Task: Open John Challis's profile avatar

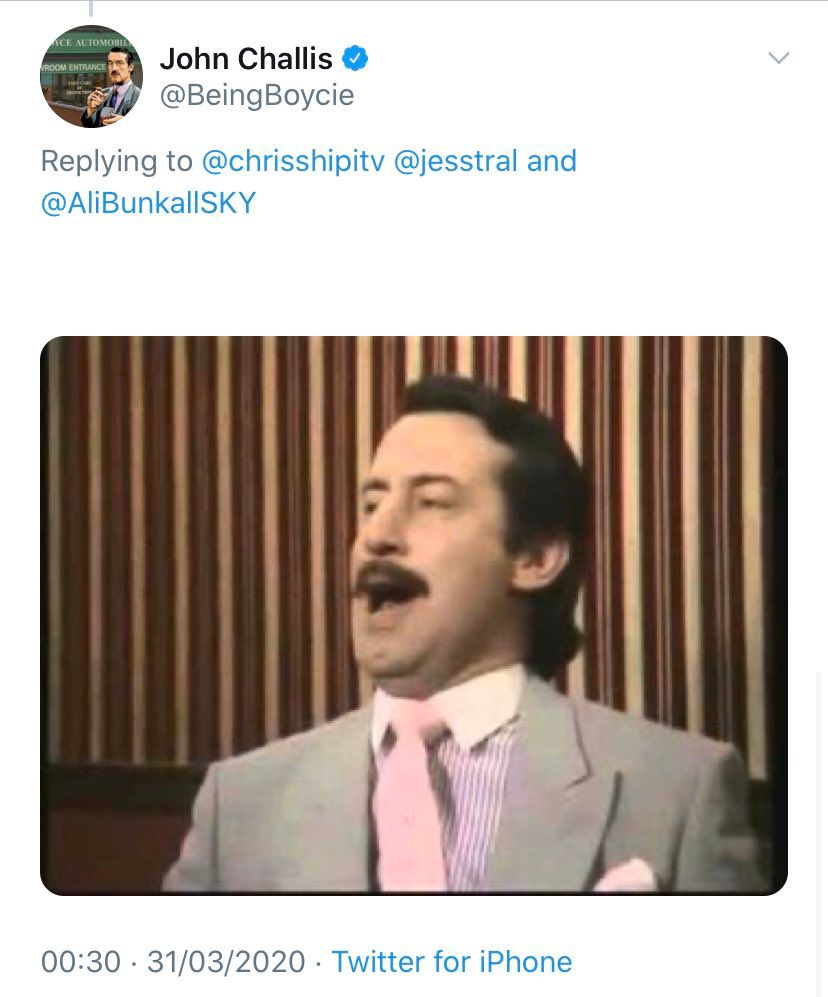Action: (x=91, y=77)
